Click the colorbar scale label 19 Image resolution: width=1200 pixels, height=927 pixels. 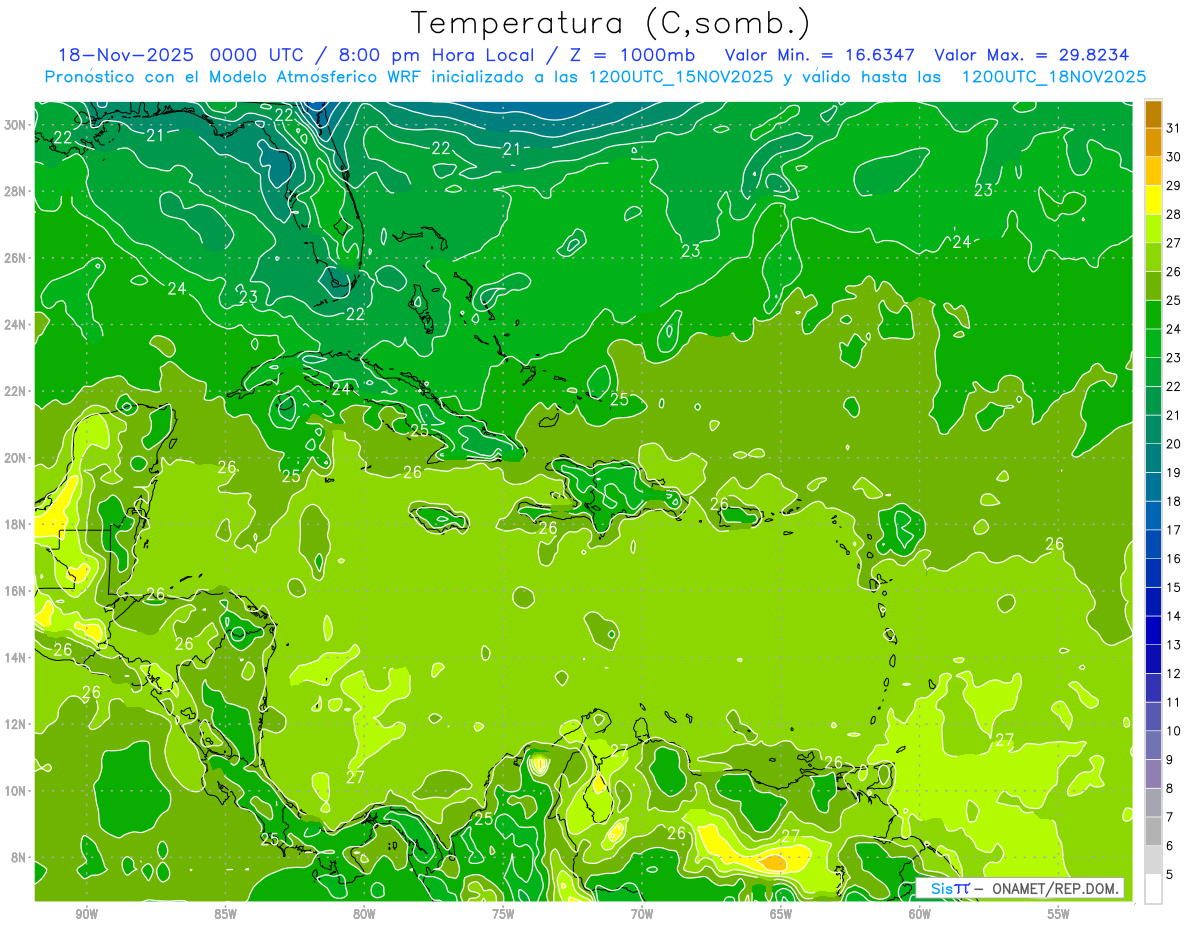[x=1174, y=472]
